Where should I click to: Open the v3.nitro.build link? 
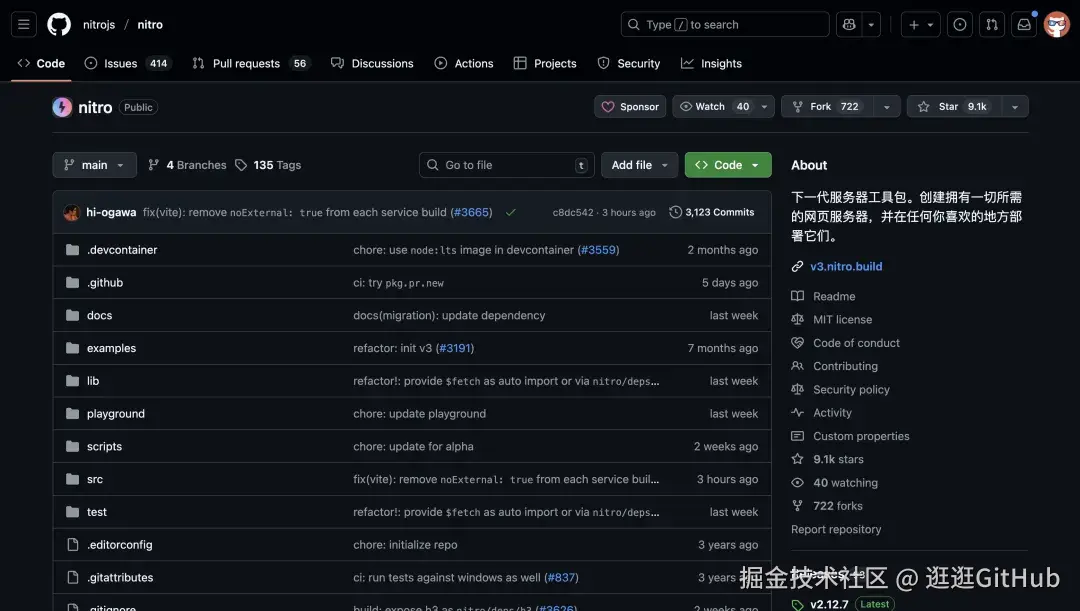coord(846,267)
